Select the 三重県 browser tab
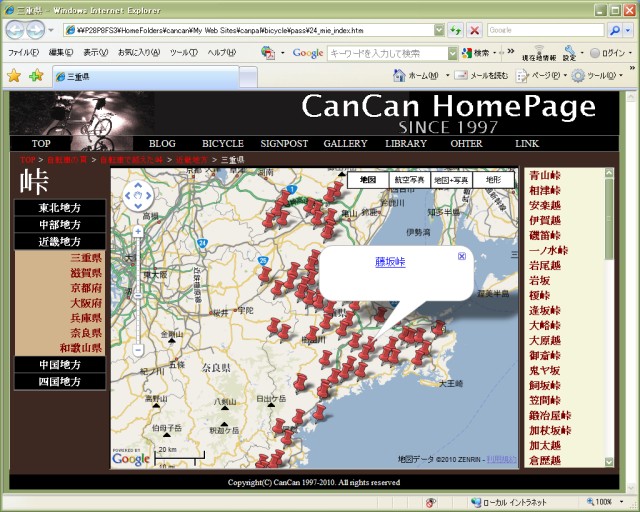This screenshot has width=640, height=512. coord(146,76)
